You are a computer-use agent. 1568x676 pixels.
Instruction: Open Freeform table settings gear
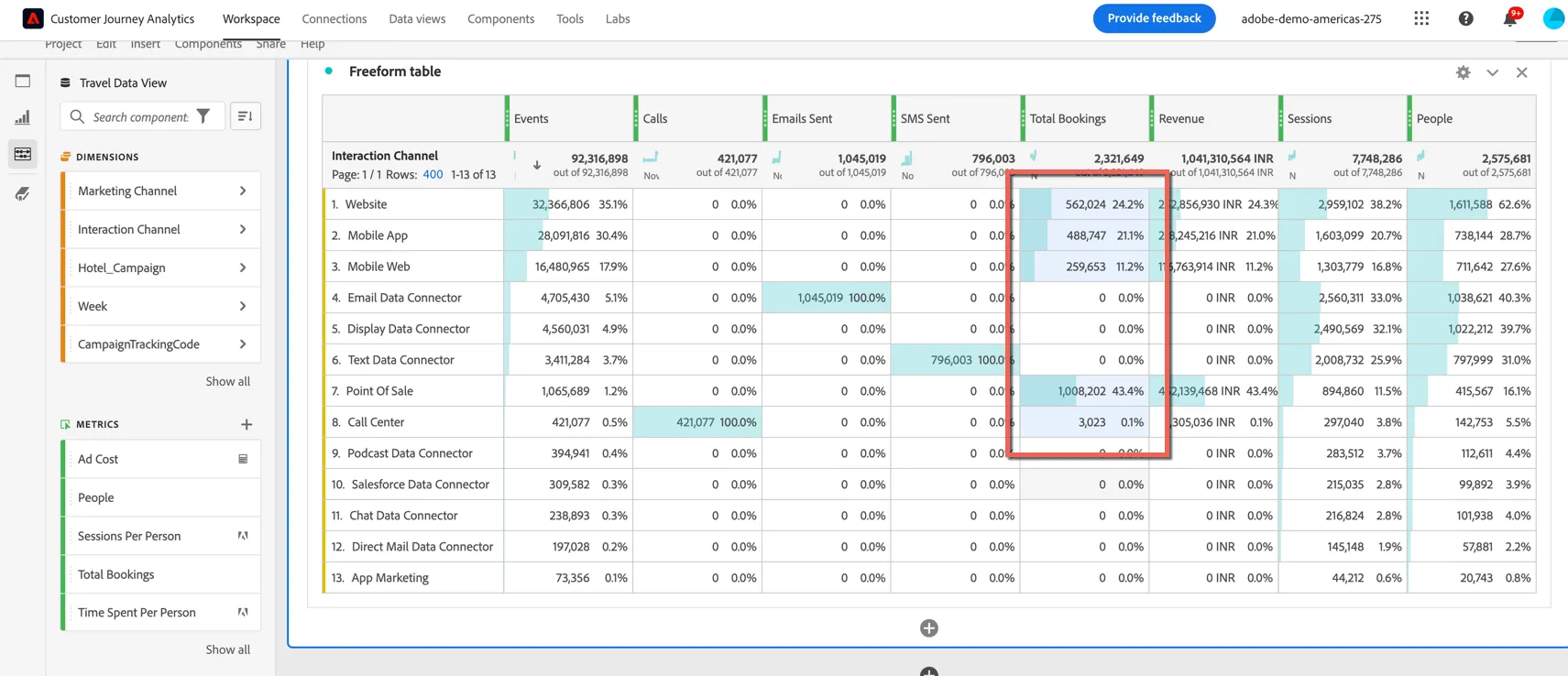1463,72
